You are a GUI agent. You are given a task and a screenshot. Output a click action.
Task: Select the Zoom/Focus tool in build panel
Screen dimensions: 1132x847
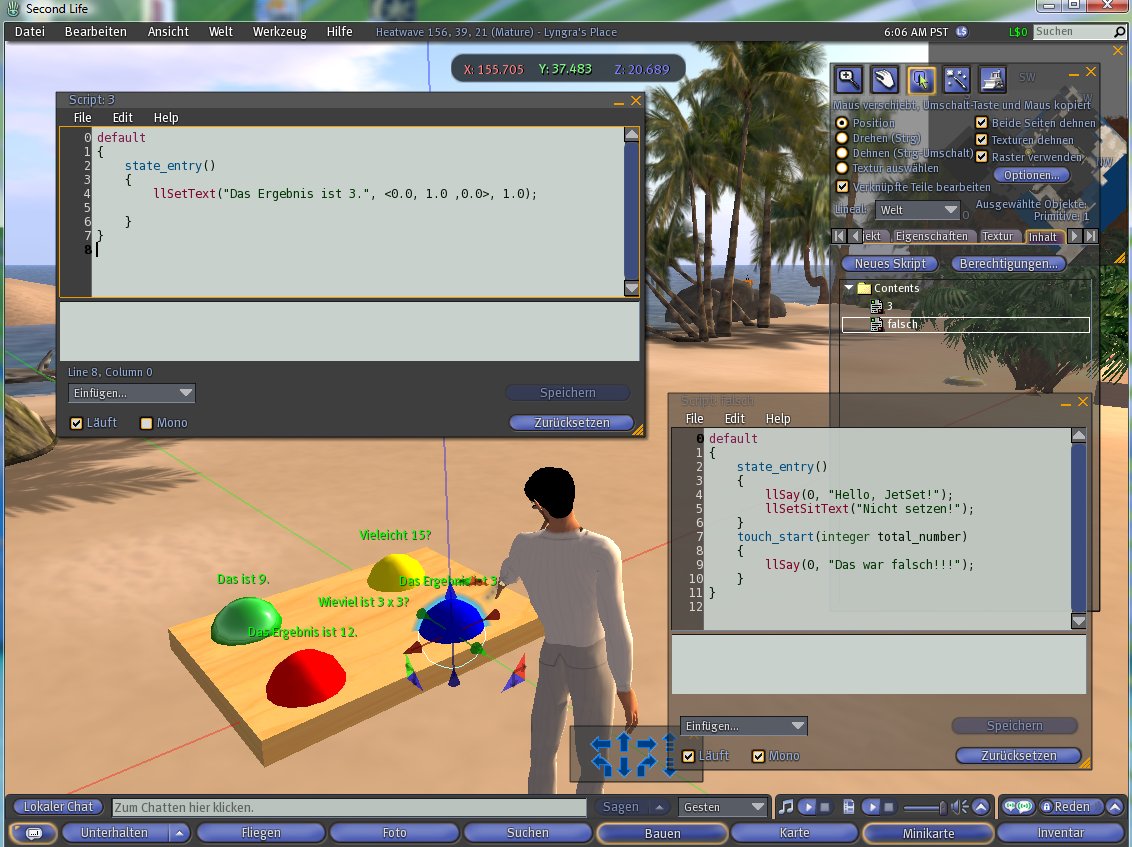[848, 79]
